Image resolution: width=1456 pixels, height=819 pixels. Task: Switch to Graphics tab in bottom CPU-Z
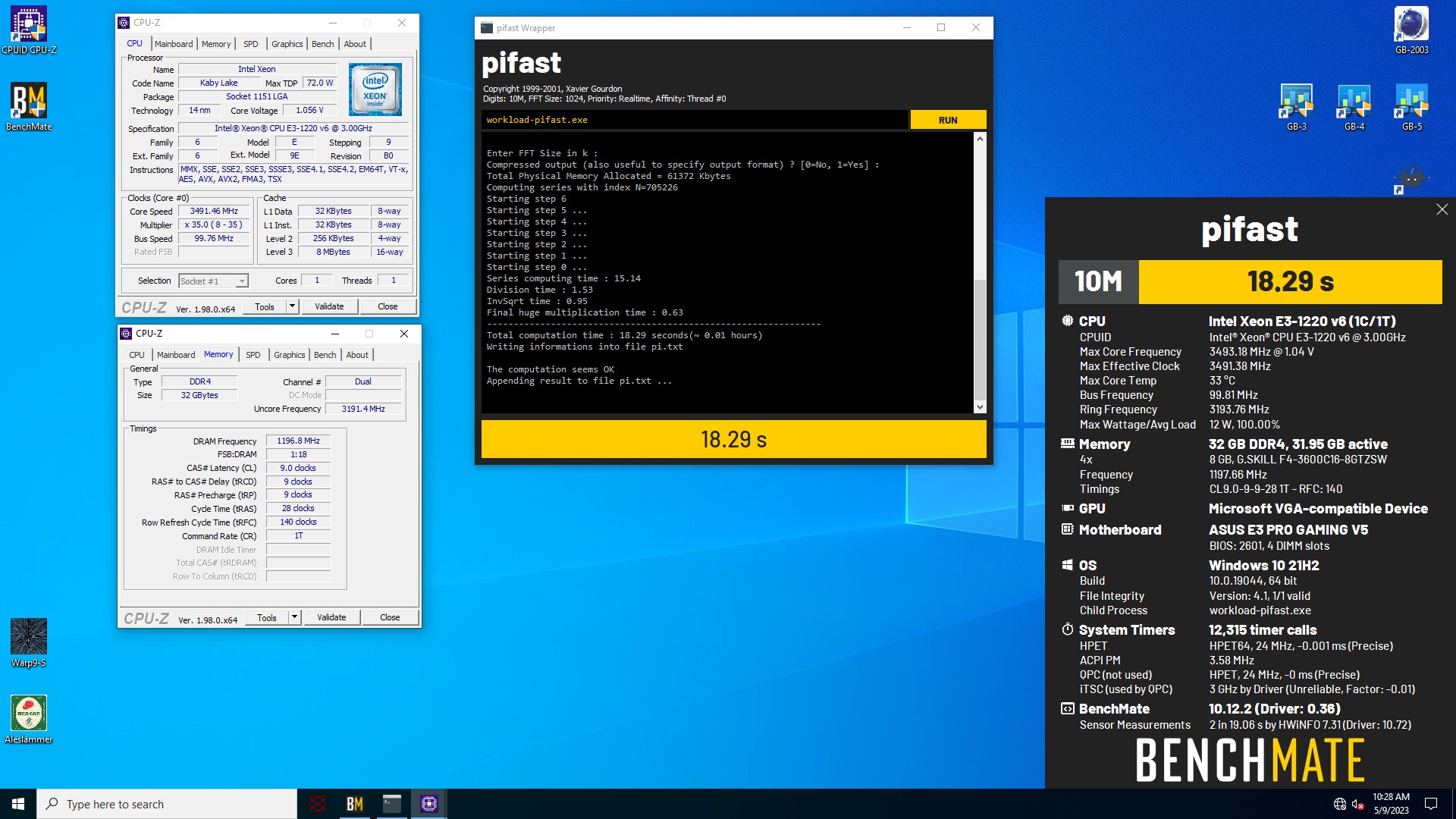290,355
